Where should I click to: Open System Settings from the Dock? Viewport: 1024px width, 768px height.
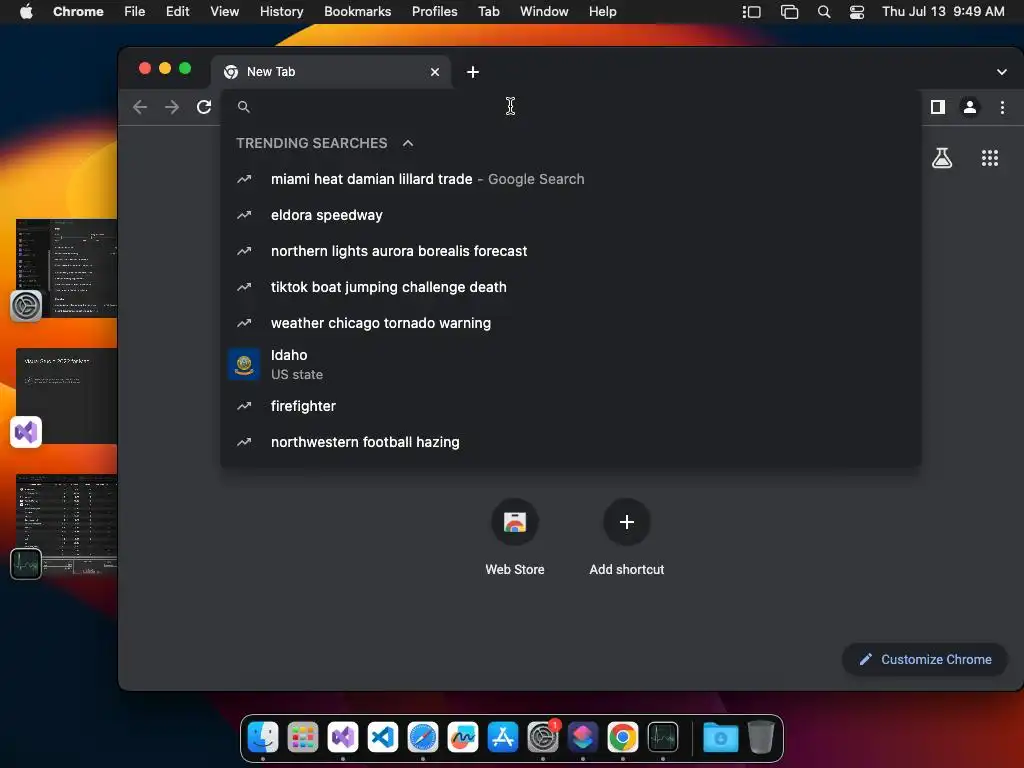click(543, 737)
